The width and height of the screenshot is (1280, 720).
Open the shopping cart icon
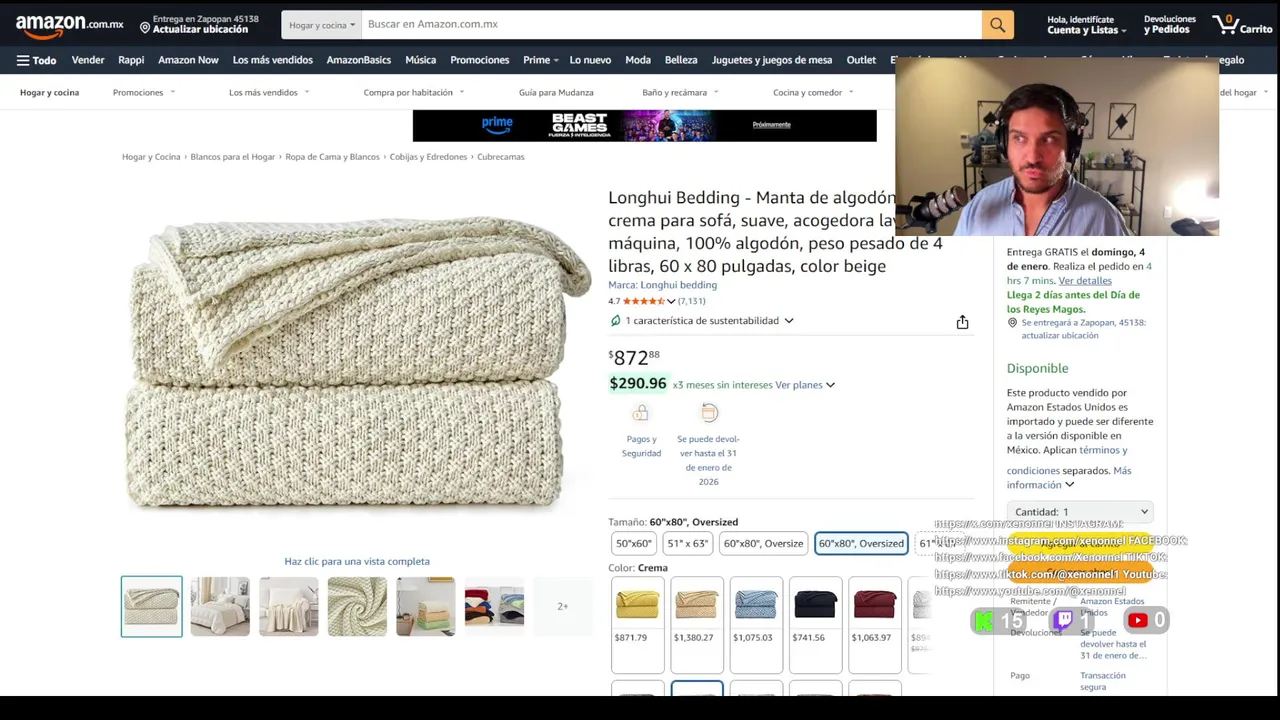tap(1242, 24)
